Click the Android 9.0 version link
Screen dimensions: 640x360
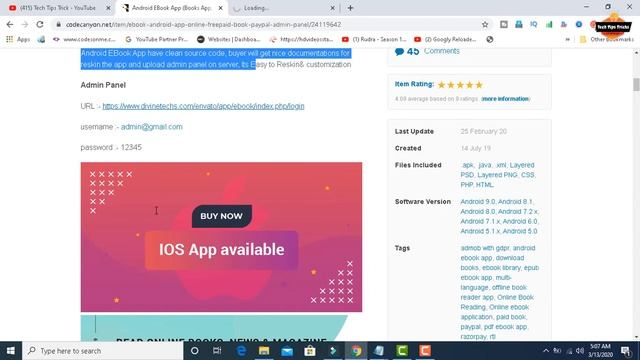(x=477, y=202)
